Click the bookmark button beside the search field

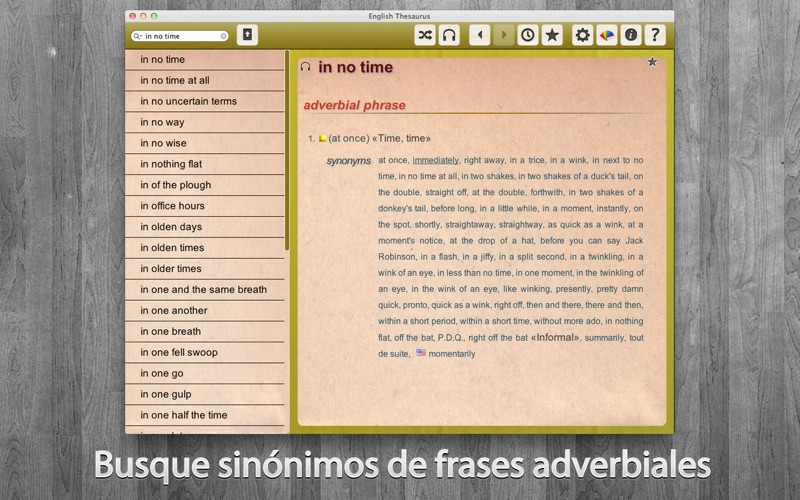[247, 35]
